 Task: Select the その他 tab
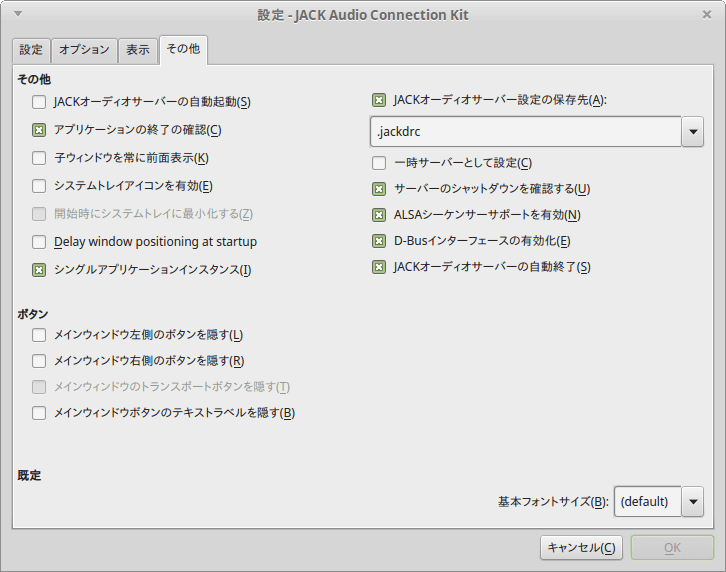pyautogui.click(x=183, y=49)
